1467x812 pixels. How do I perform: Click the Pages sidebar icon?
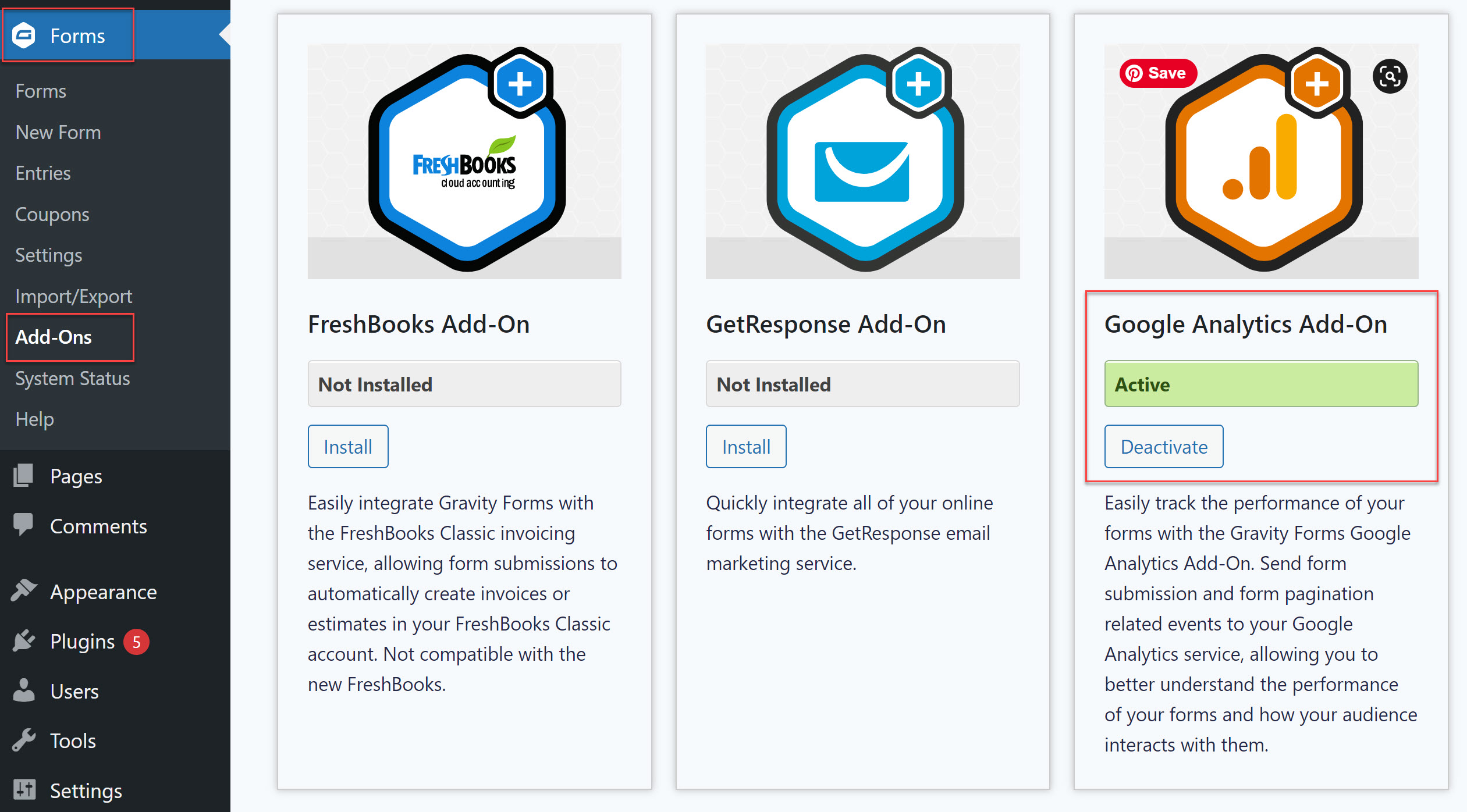(x=23, y=476)
